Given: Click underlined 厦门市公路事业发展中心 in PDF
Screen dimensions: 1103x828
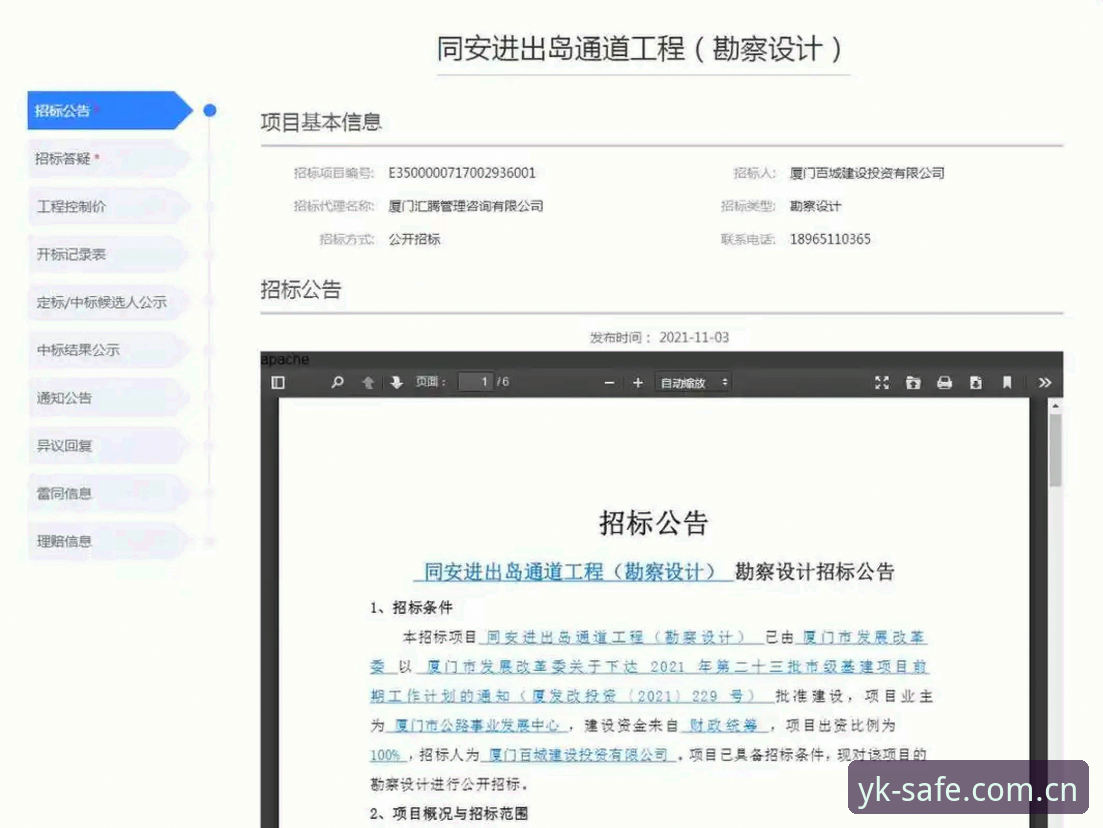Looking at the screenshot, I should click(476, 725).
